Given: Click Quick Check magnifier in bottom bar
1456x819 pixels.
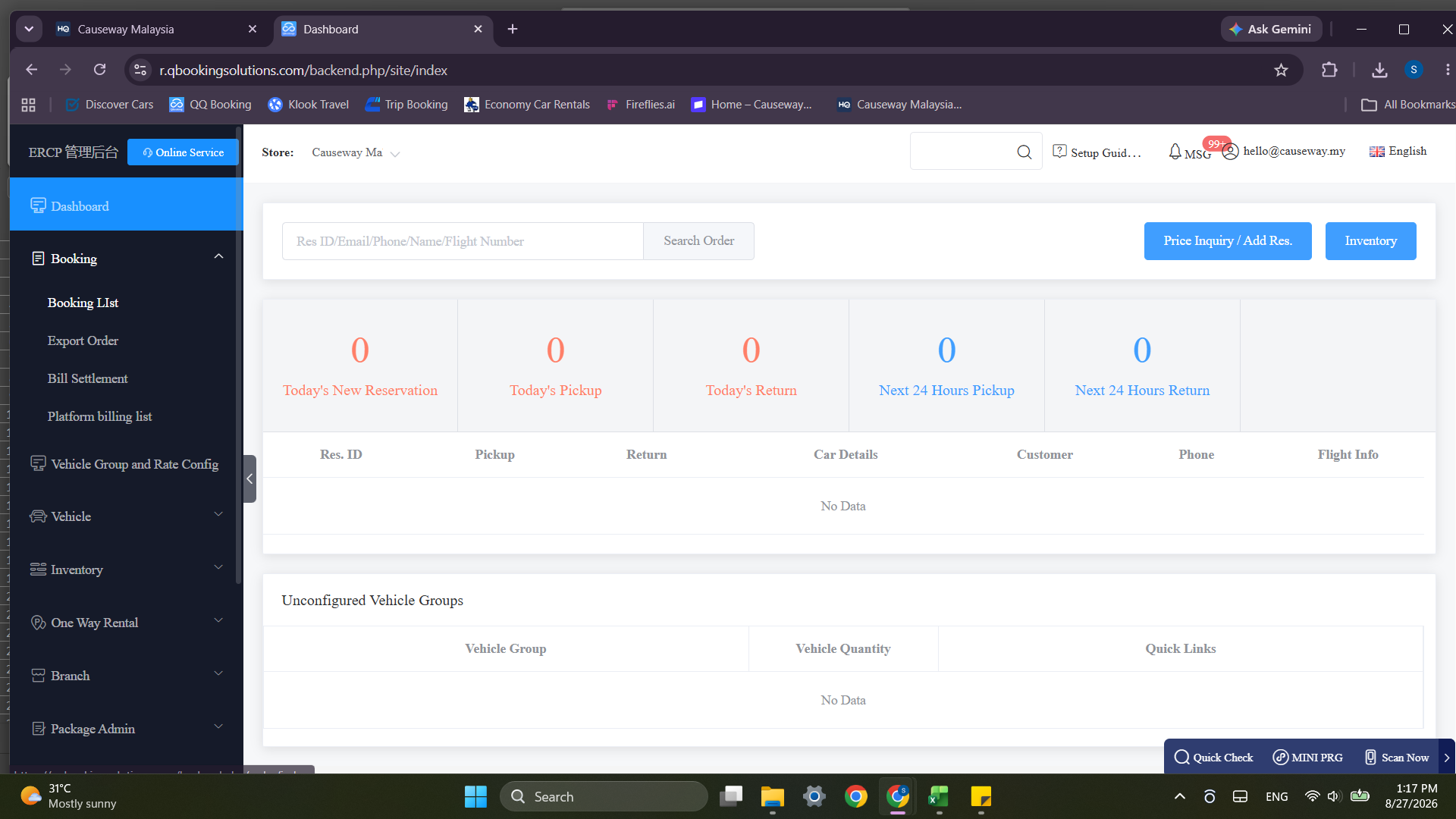Looking at the screenshot, I should tap(1181, 757).
